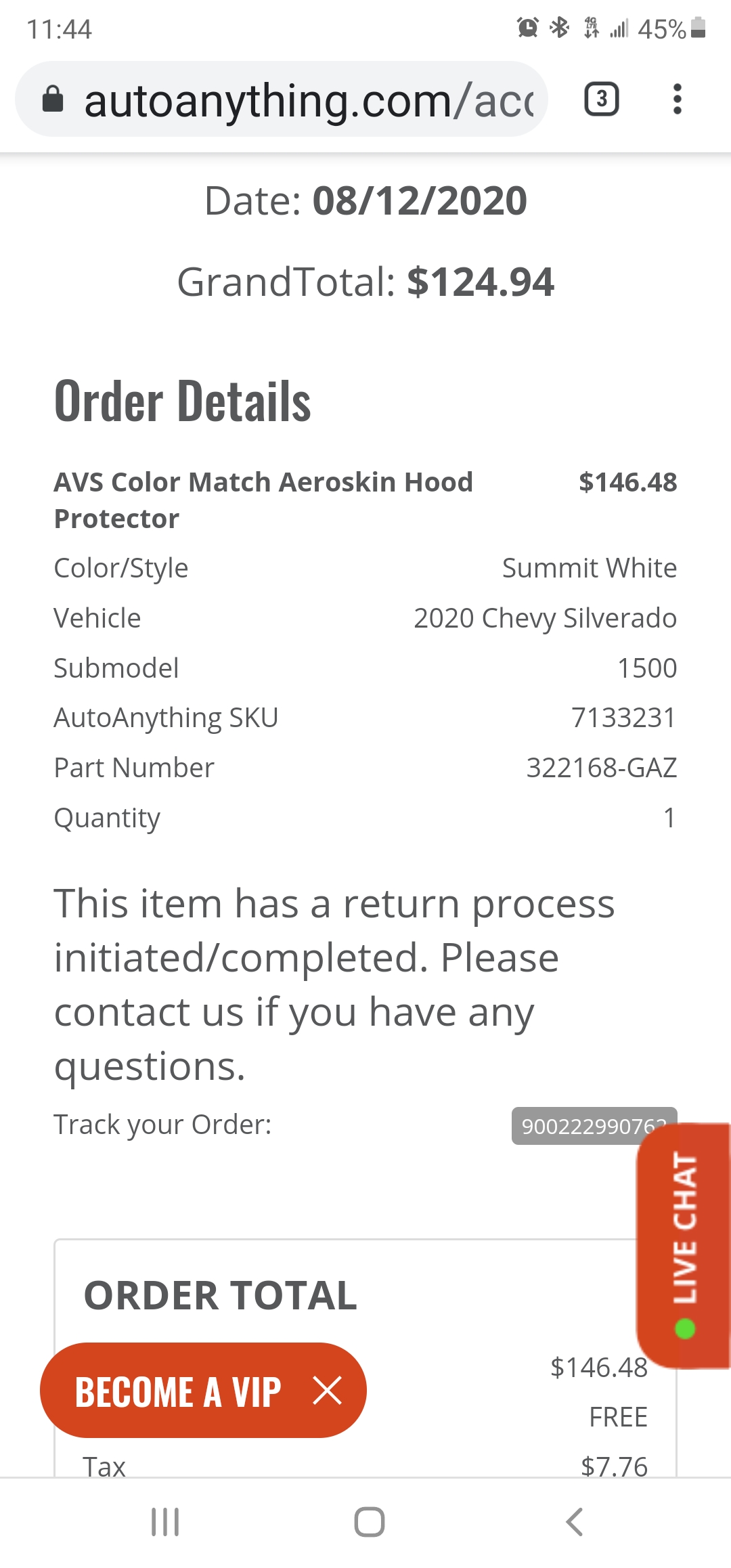Image resolution: width=731 pixels, height=1568 pixels.
Task: Tap the lock icon in address bar
Action: (53, 100)
